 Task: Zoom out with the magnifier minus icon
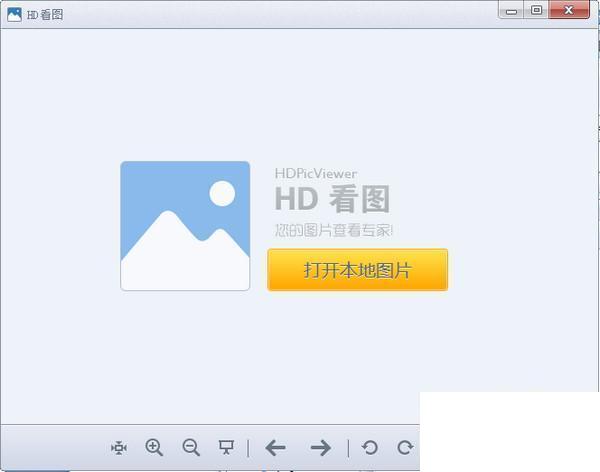coord(191,447)
